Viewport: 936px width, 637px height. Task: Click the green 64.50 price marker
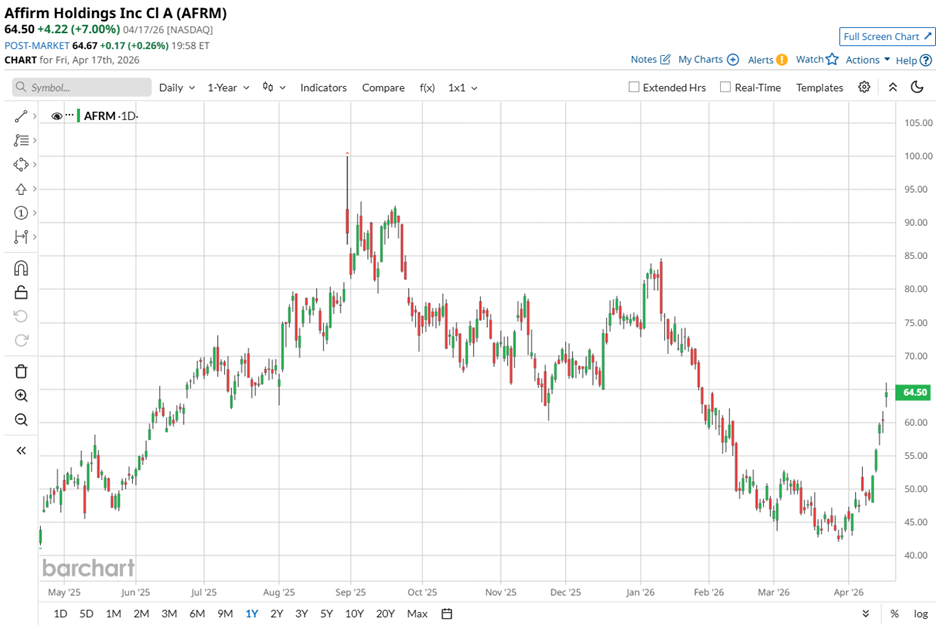(x=914, y=392)
